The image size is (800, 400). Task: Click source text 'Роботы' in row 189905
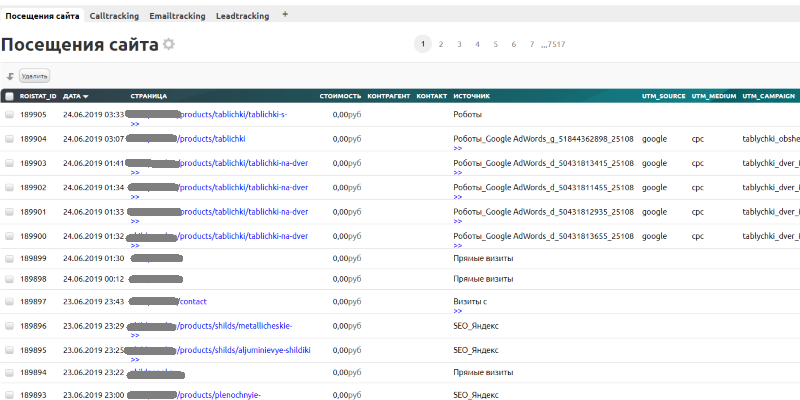(x=468, y=115)
